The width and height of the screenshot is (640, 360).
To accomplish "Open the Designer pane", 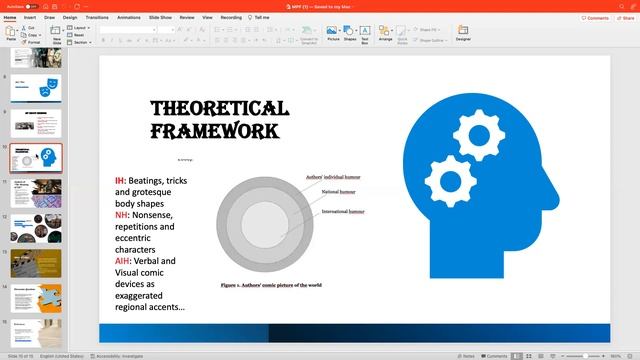I will [x=463, y=33].
